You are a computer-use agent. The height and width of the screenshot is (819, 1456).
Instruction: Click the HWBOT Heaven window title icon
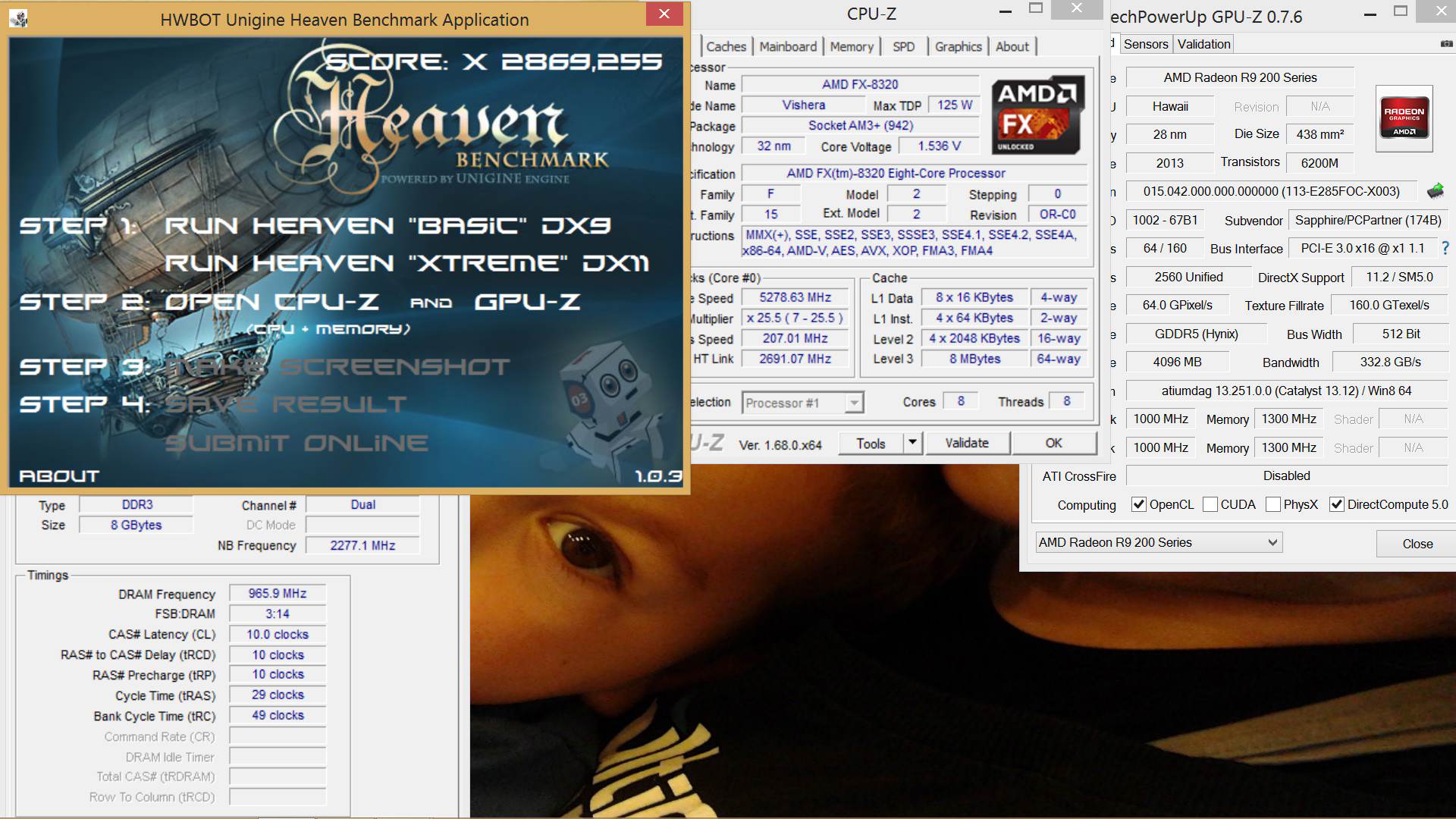[18, 18]
